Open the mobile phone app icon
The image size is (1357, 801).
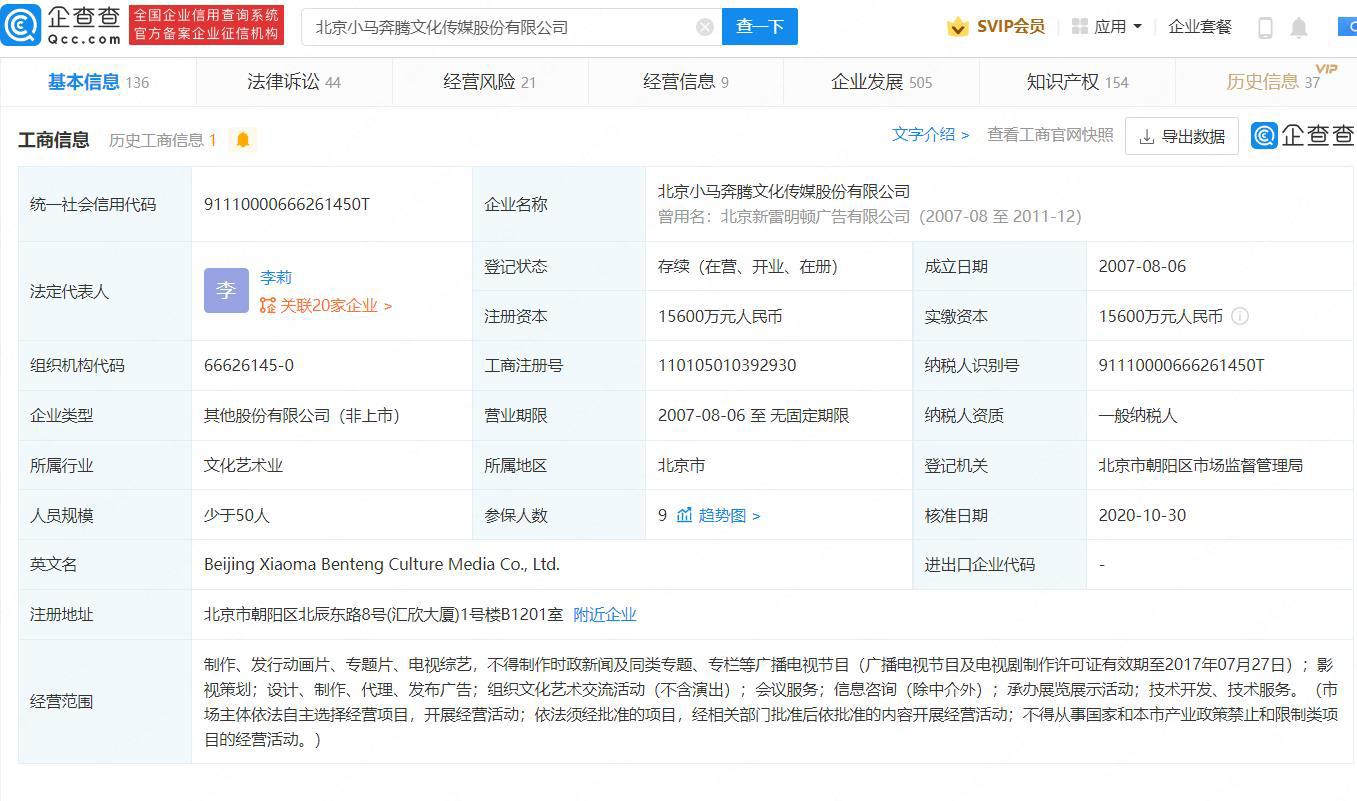click(x=1265, y=28)
